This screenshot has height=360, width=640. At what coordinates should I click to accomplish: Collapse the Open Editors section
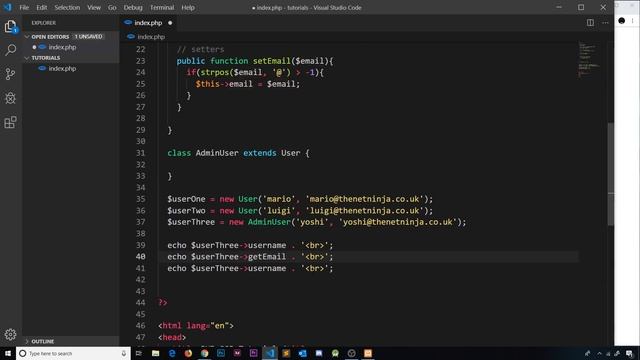pos(50,37)
